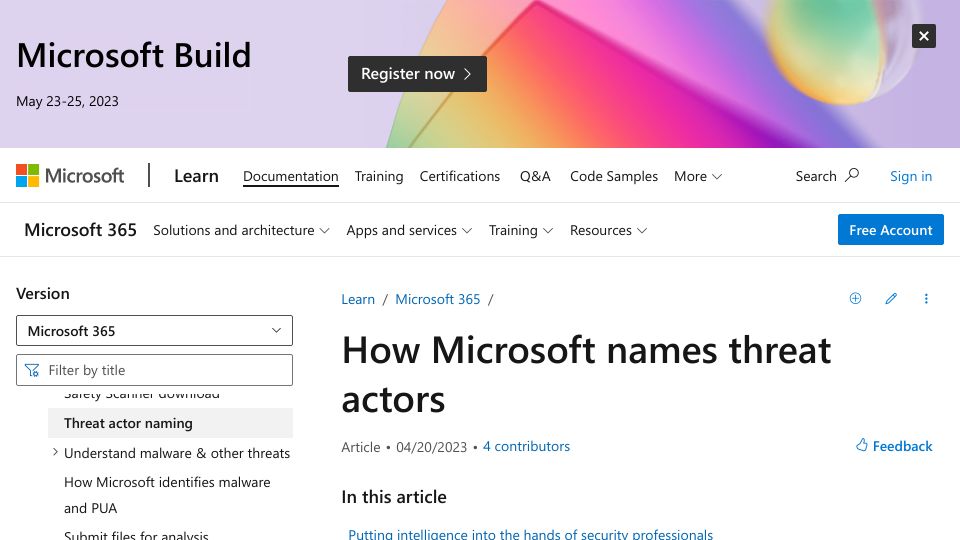Open Code Samples in the navigation

click(613, 176)
